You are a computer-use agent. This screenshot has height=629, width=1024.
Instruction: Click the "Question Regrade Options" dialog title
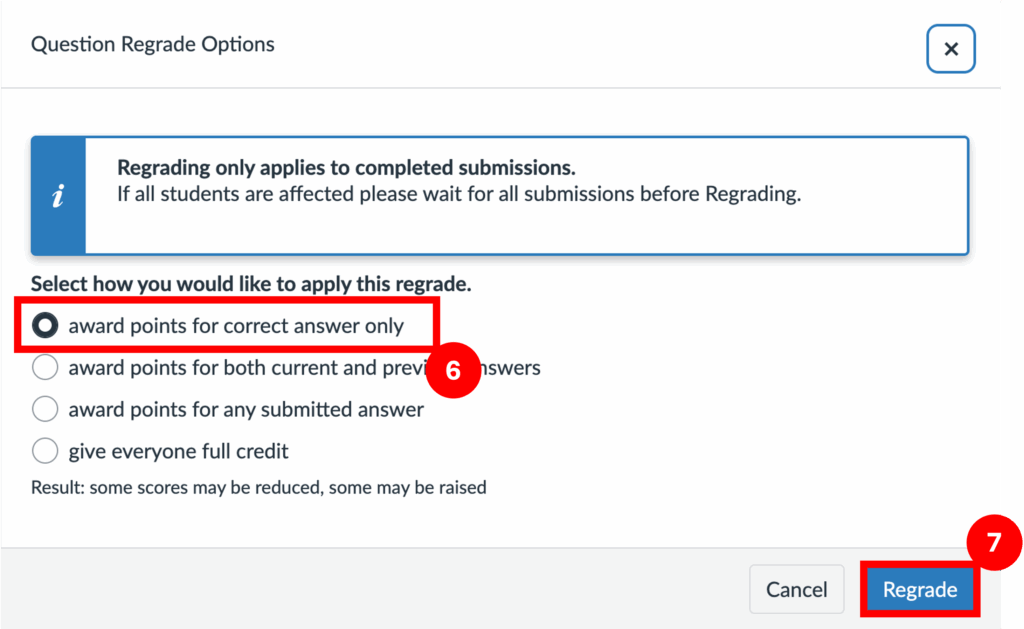pos(153,45)
